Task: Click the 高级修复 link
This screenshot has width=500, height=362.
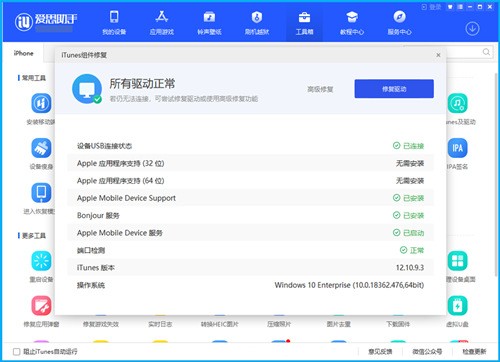Action: (x=320, y=89)
